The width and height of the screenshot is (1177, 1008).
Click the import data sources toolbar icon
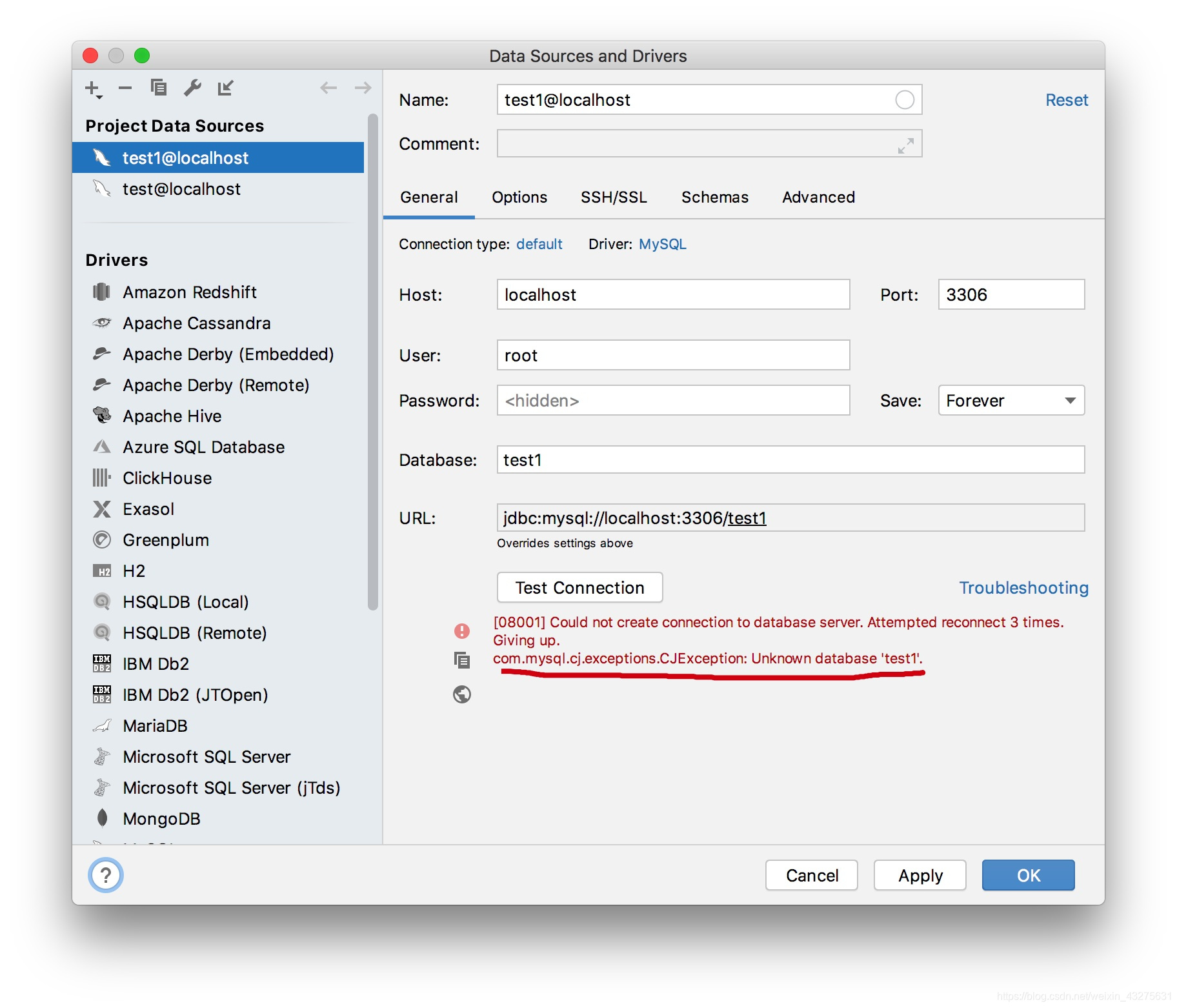tap(225, 88)
